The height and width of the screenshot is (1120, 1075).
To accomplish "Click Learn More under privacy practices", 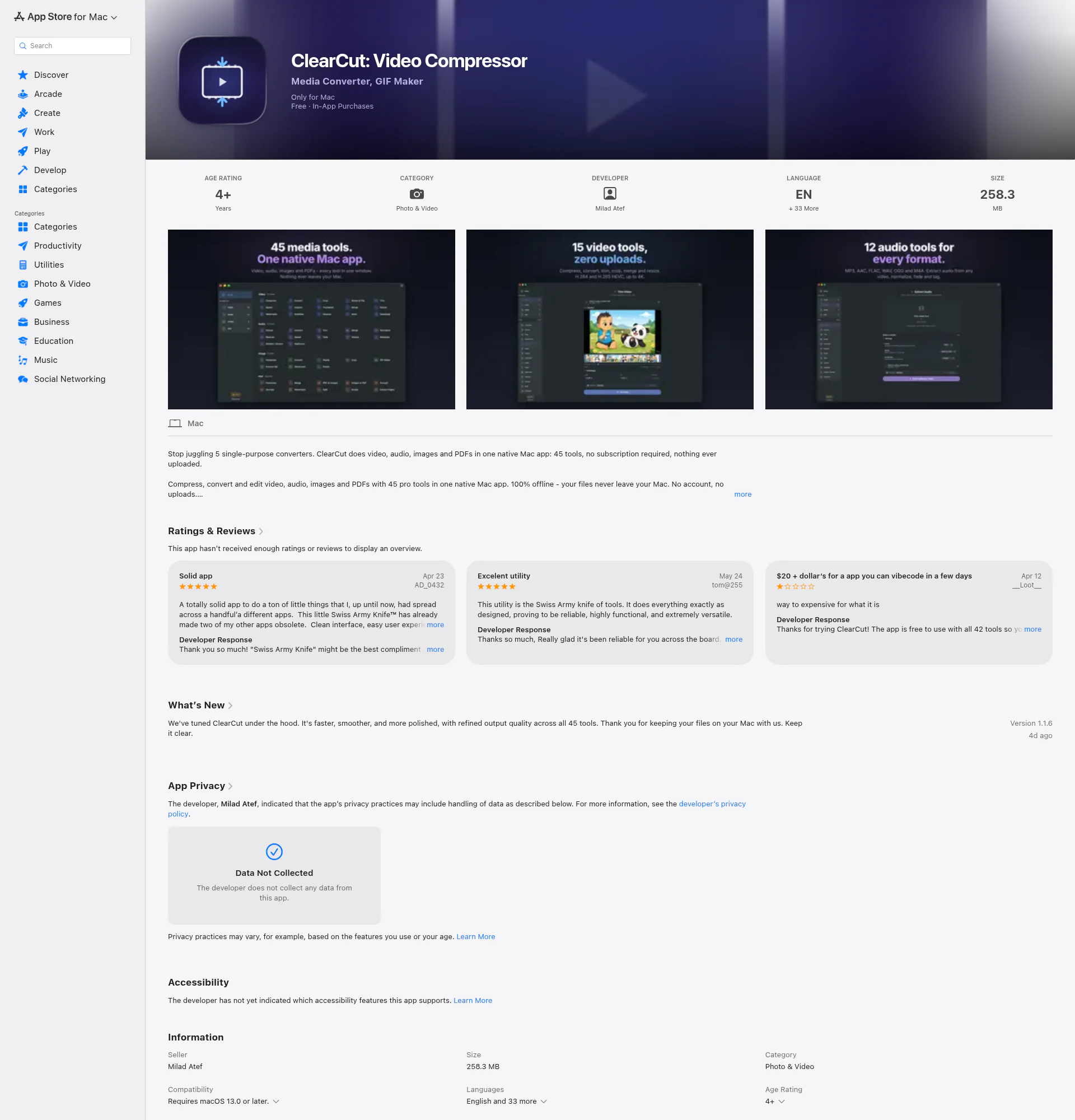I will [476, 937].
